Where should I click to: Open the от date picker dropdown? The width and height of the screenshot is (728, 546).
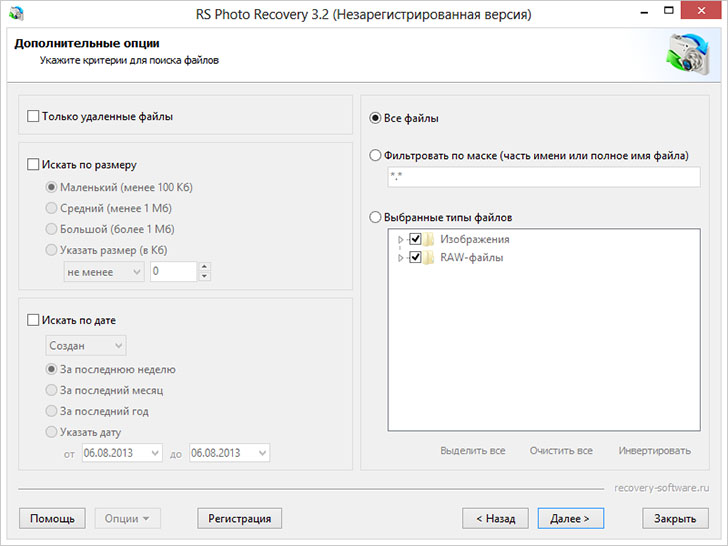(x=155, y=453)
